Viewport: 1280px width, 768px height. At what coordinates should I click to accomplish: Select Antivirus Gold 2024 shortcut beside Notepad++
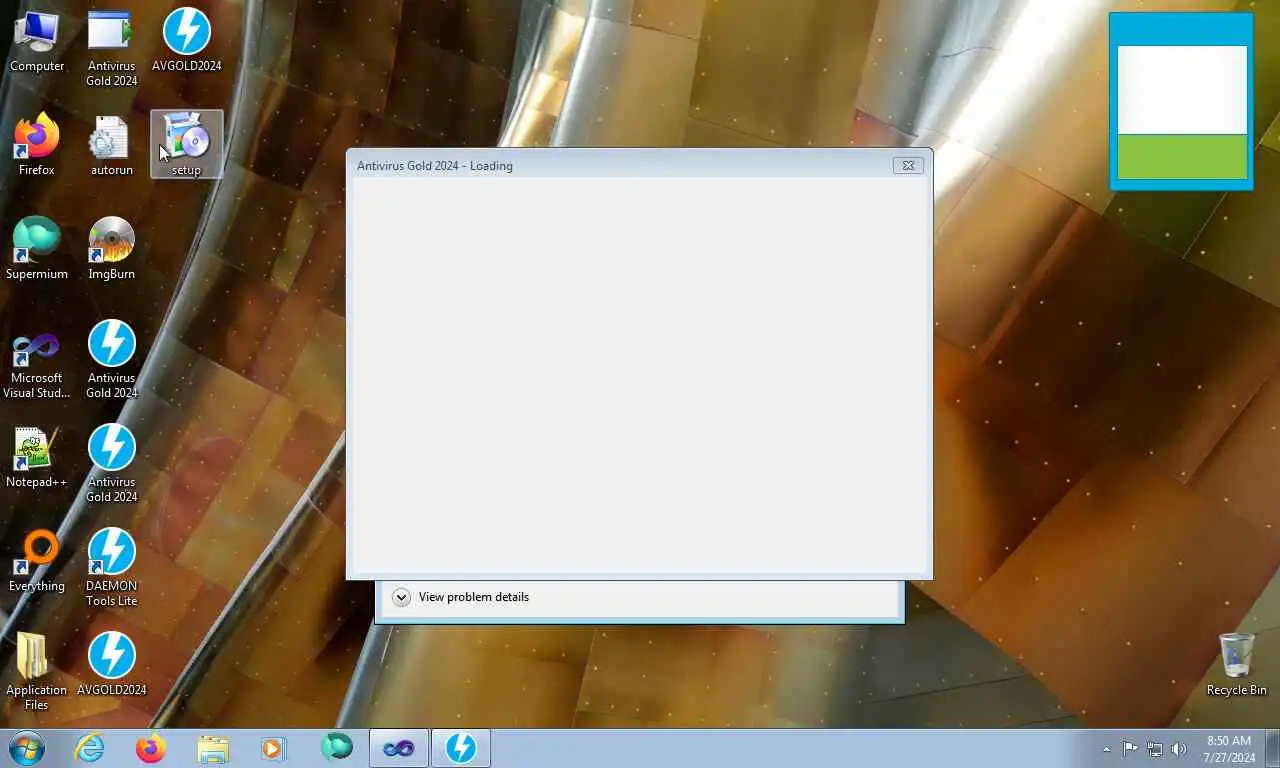[x=111, y=464]
